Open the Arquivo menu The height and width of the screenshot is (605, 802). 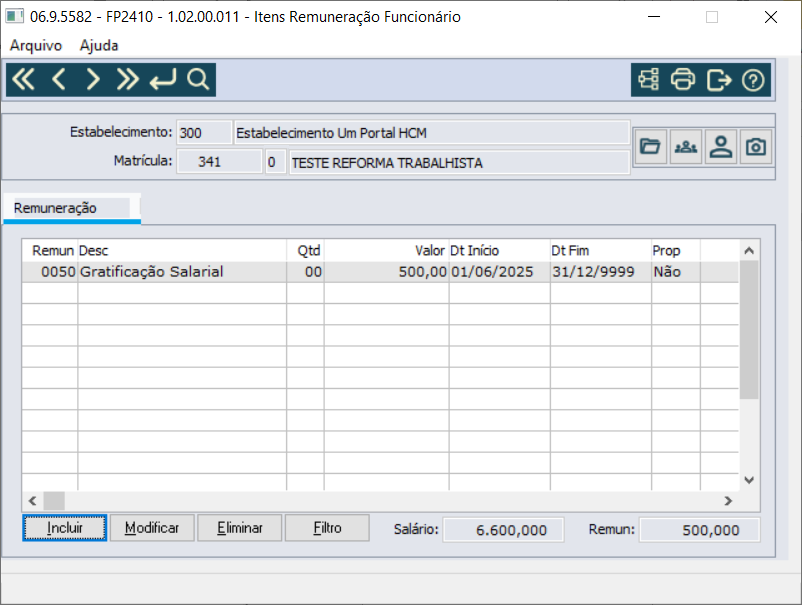pyautogui.click(x=36, y=46)
